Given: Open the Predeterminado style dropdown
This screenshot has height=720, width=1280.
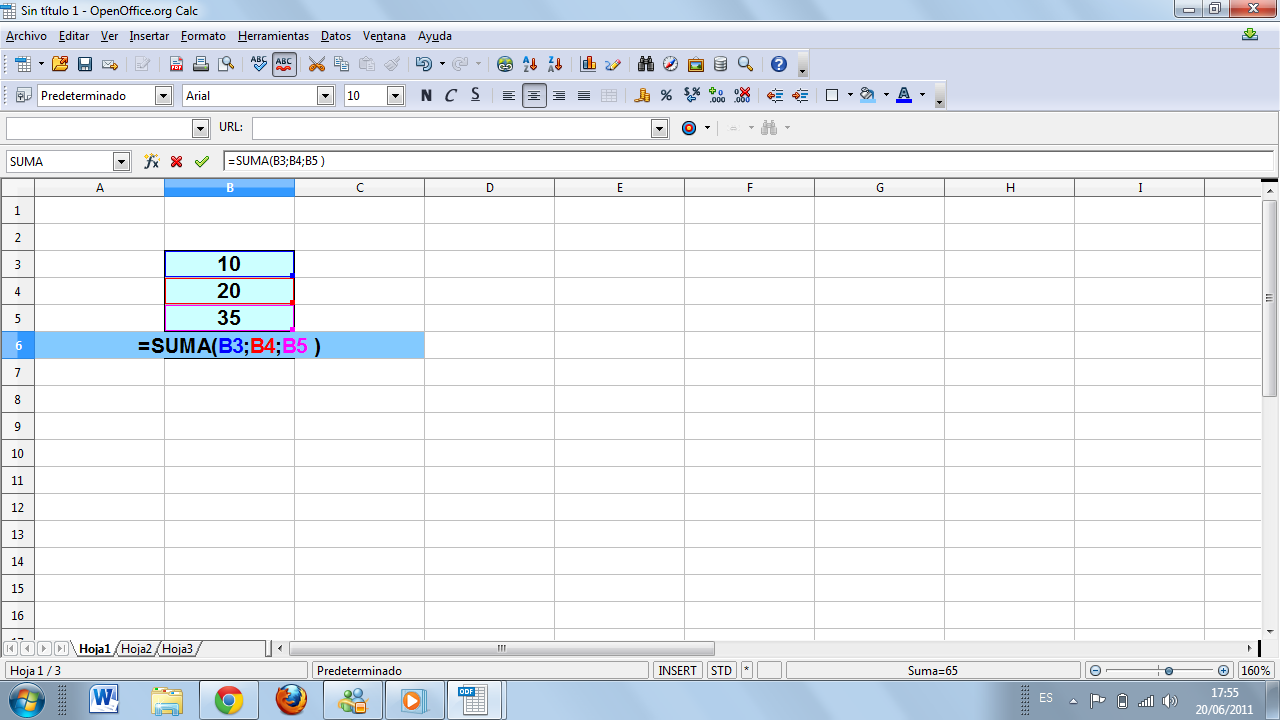Looking at the screenshot, I should click(x=165, y=95).
